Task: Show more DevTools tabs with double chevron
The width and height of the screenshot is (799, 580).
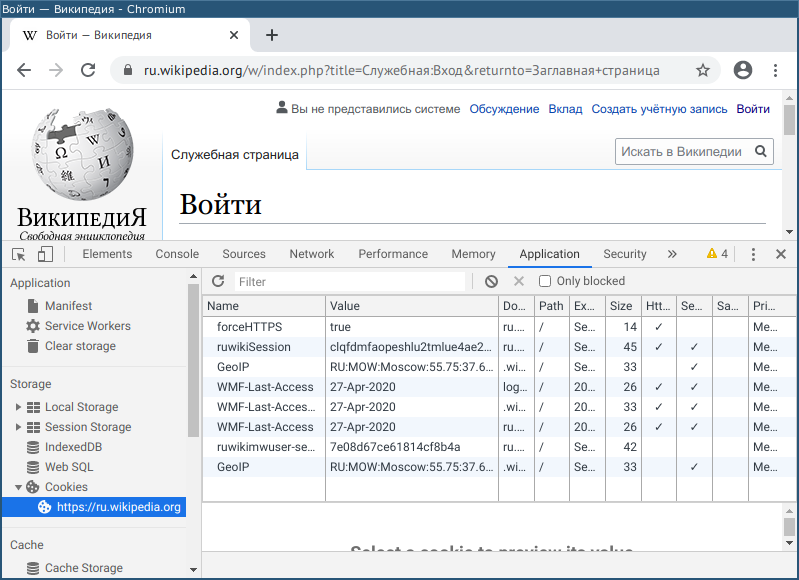Action: pyautogui.click(x=672, y=254)
